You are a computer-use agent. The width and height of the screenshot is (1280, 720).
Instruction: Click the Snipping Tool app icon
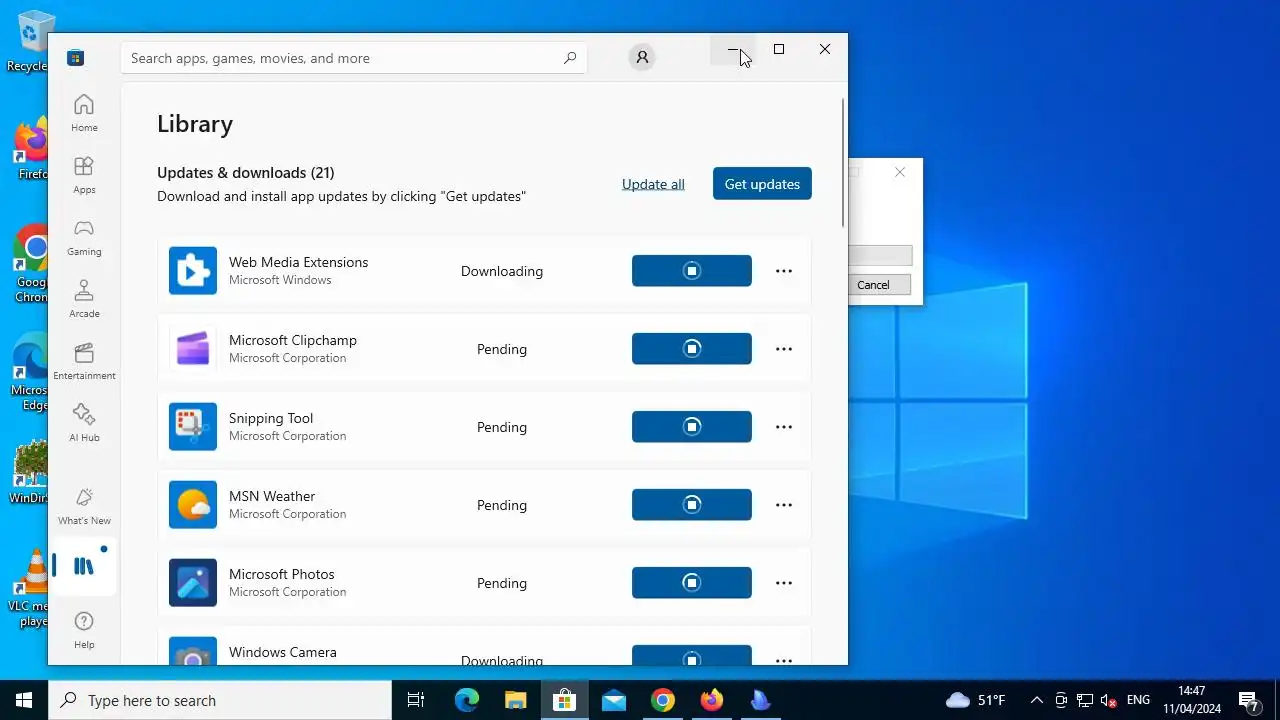193,427
